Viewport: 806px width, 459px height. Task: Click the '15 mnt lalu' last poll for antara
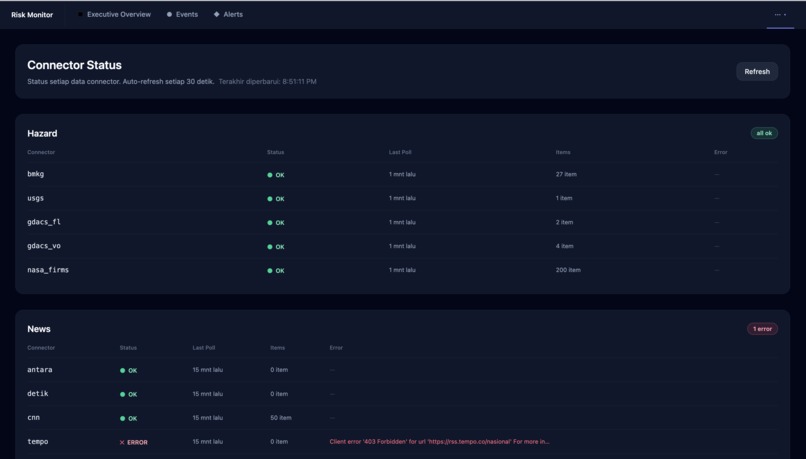[x=208, y=370]
